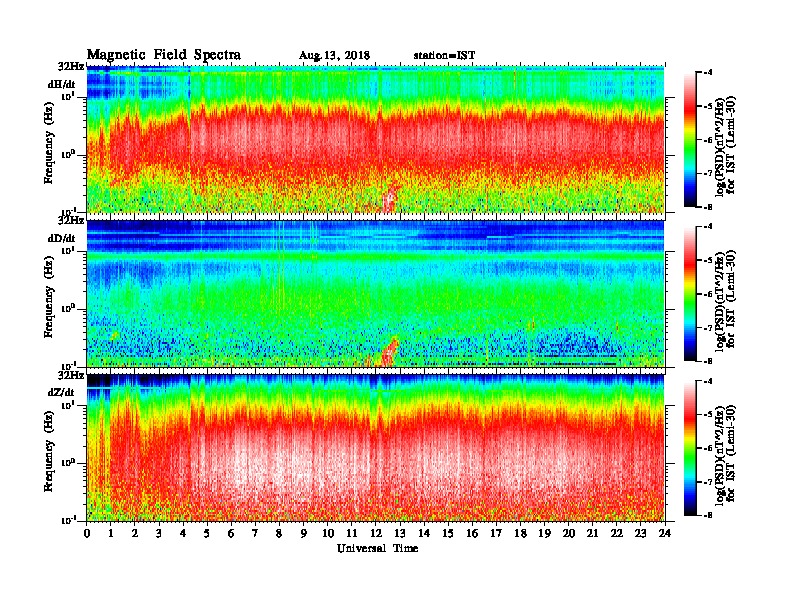
Task: Click the dD/dt panel color bar
Action: (689, 293)
